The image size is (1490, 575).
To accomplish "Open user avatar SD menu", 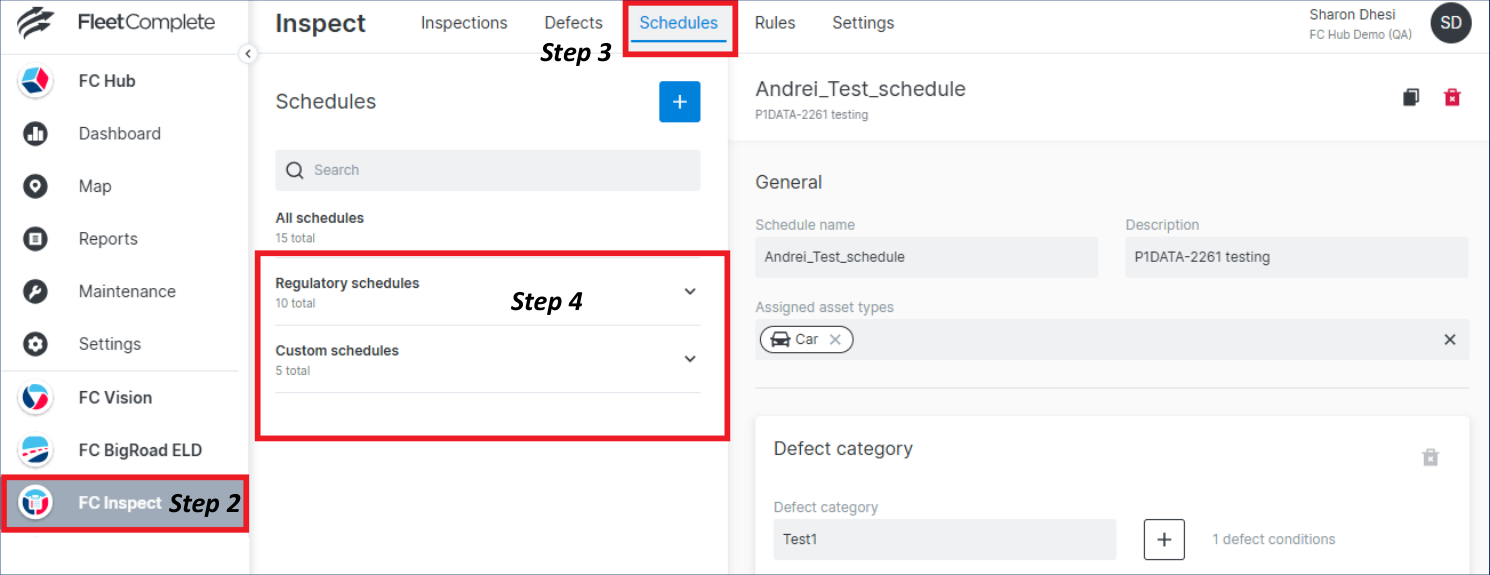I will pyautogui.click(x=1451, y=23).
